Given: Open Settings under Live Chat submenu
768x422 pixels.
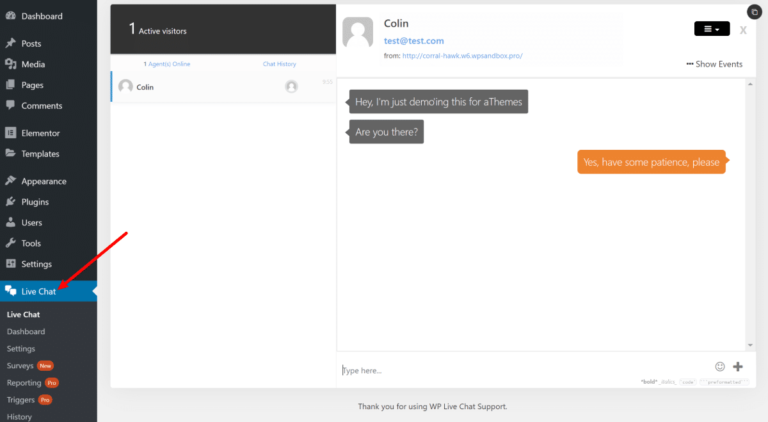Looking at the screenshot, I should 21,348.
